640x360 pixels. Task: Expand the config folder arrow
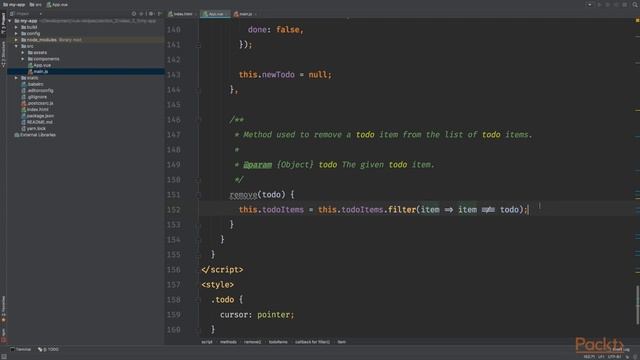coord(16,33)
